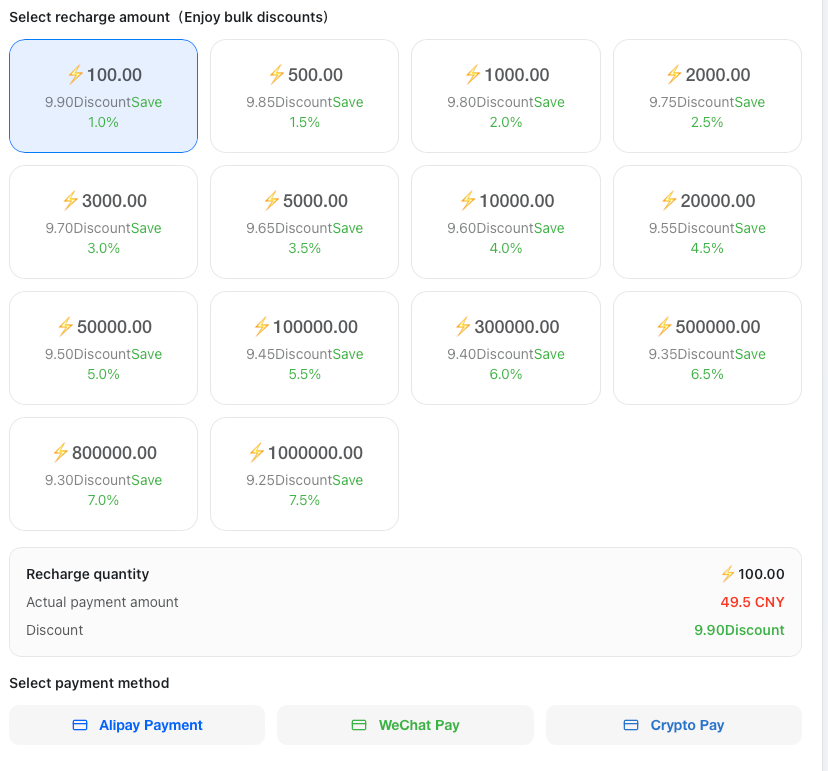
Task: Click the lightning icon on 1000000.00 card
Action: click(x=257, y=453)
